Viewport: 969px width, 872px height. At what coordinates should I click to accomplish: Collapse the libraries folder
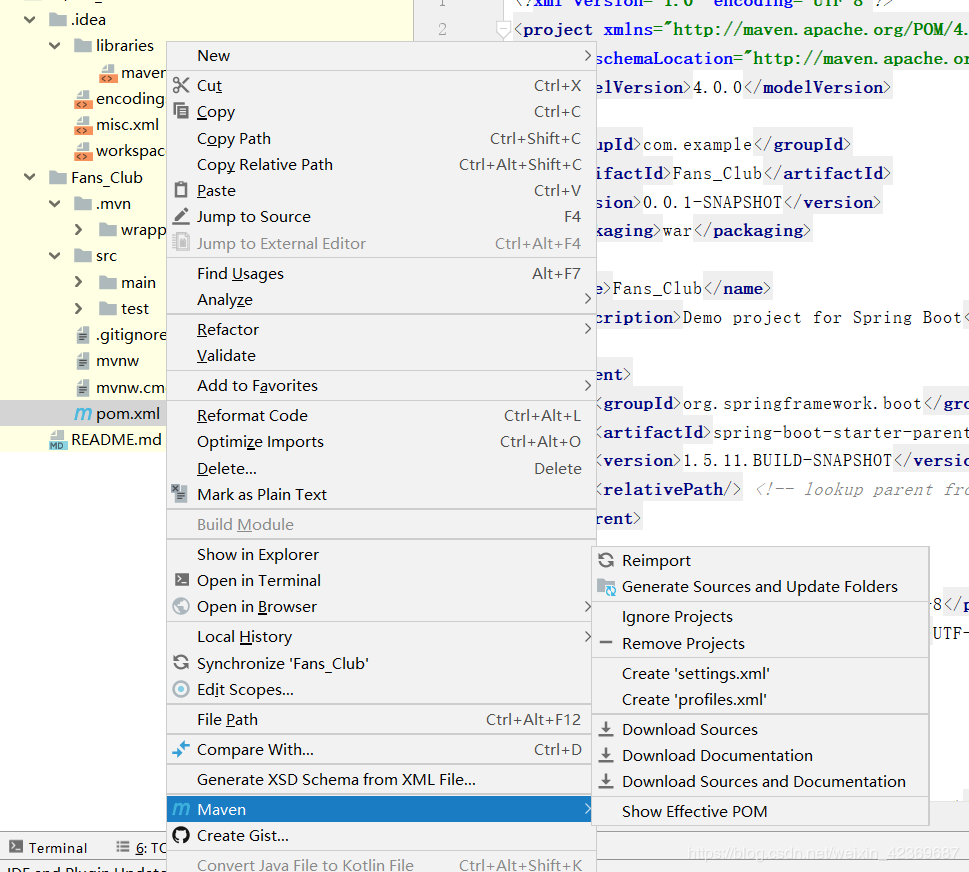[54, 46]
